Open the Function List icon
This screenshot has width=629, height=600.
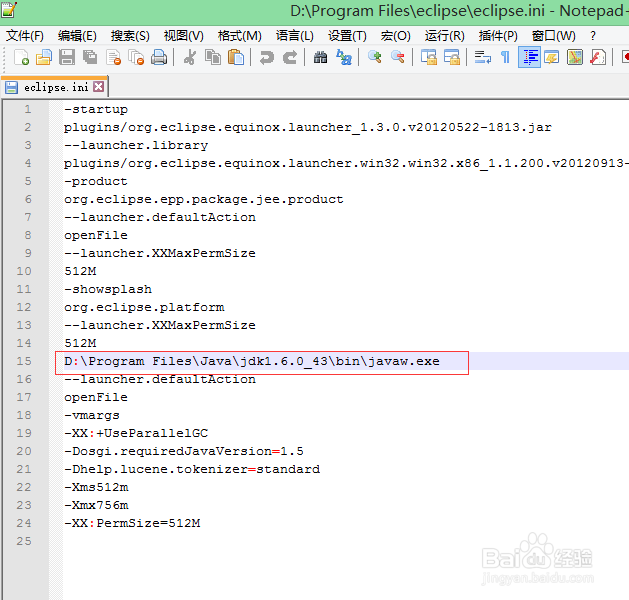click(x=598, y=57)
